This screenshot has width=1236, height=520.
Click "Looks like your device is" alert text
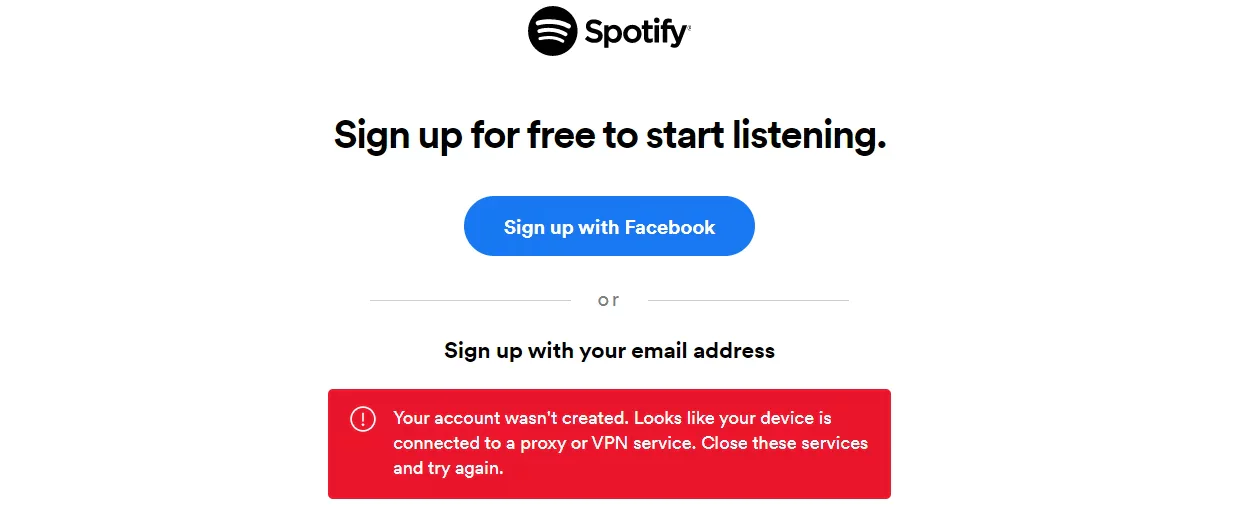pyautogui.click(x=733, y=418)
